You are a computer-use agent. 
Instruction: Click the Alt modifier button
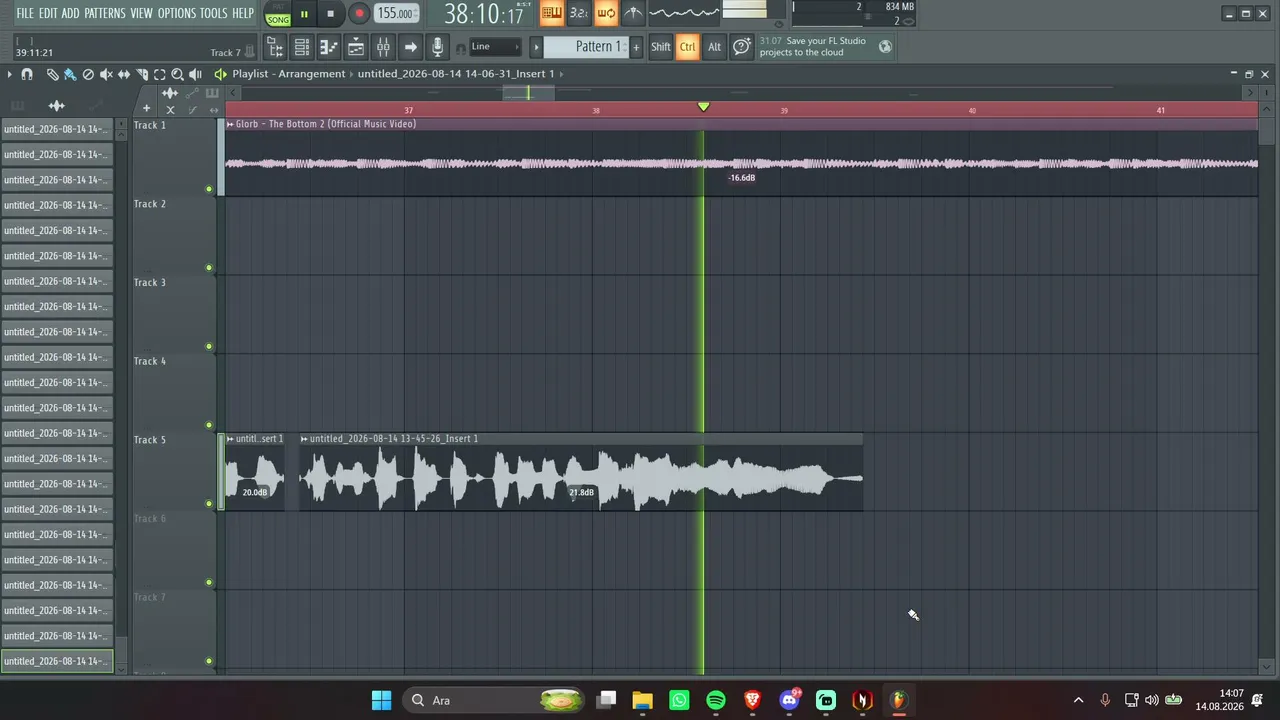point(714,47)
